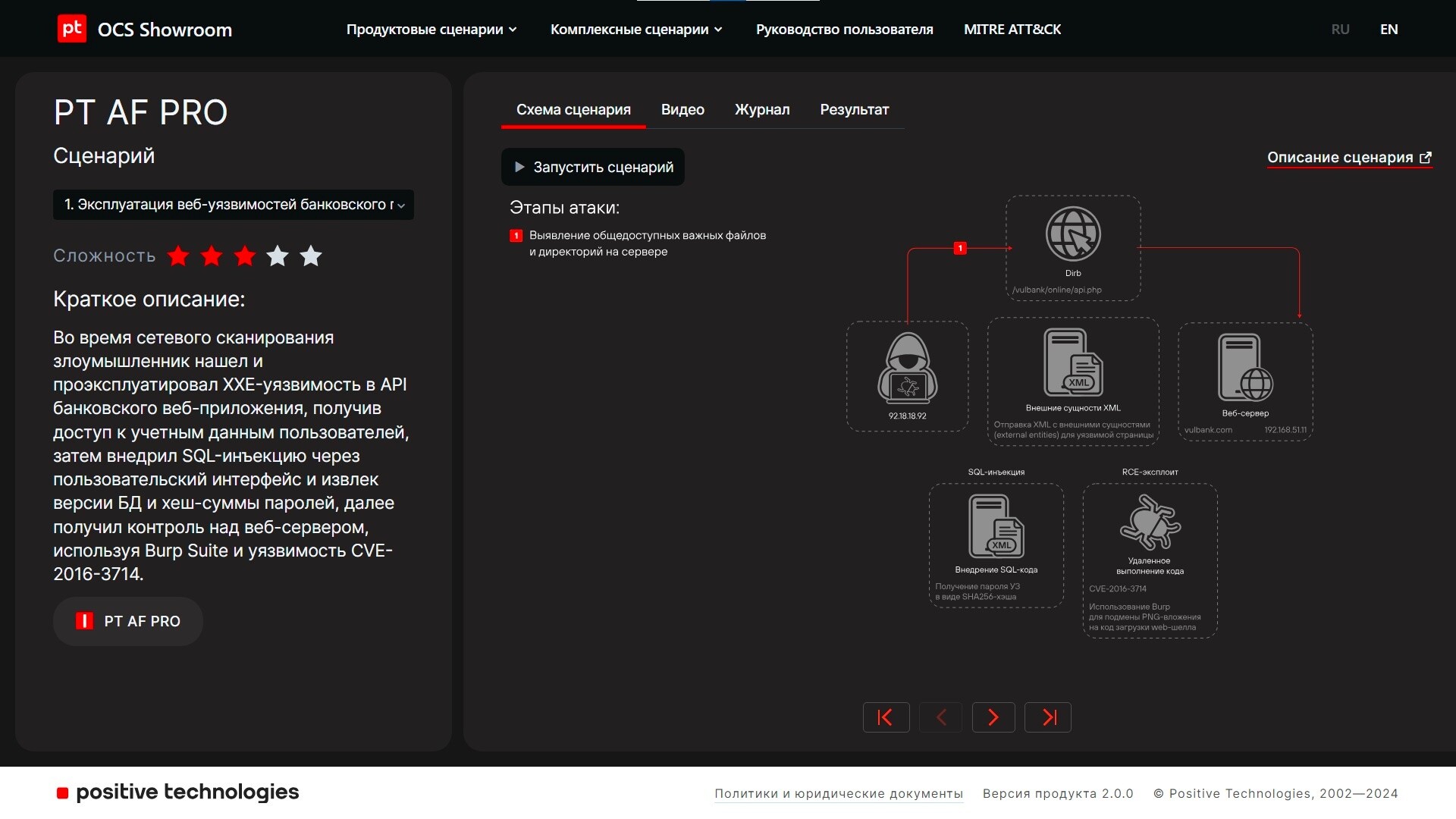Switch language to EN

(x=1389, y=30)
